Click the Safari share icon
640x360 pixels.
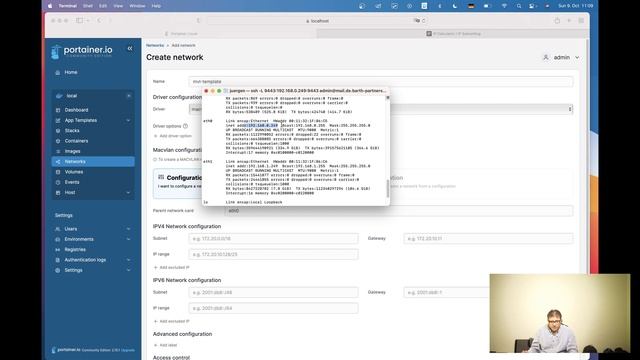557,20
